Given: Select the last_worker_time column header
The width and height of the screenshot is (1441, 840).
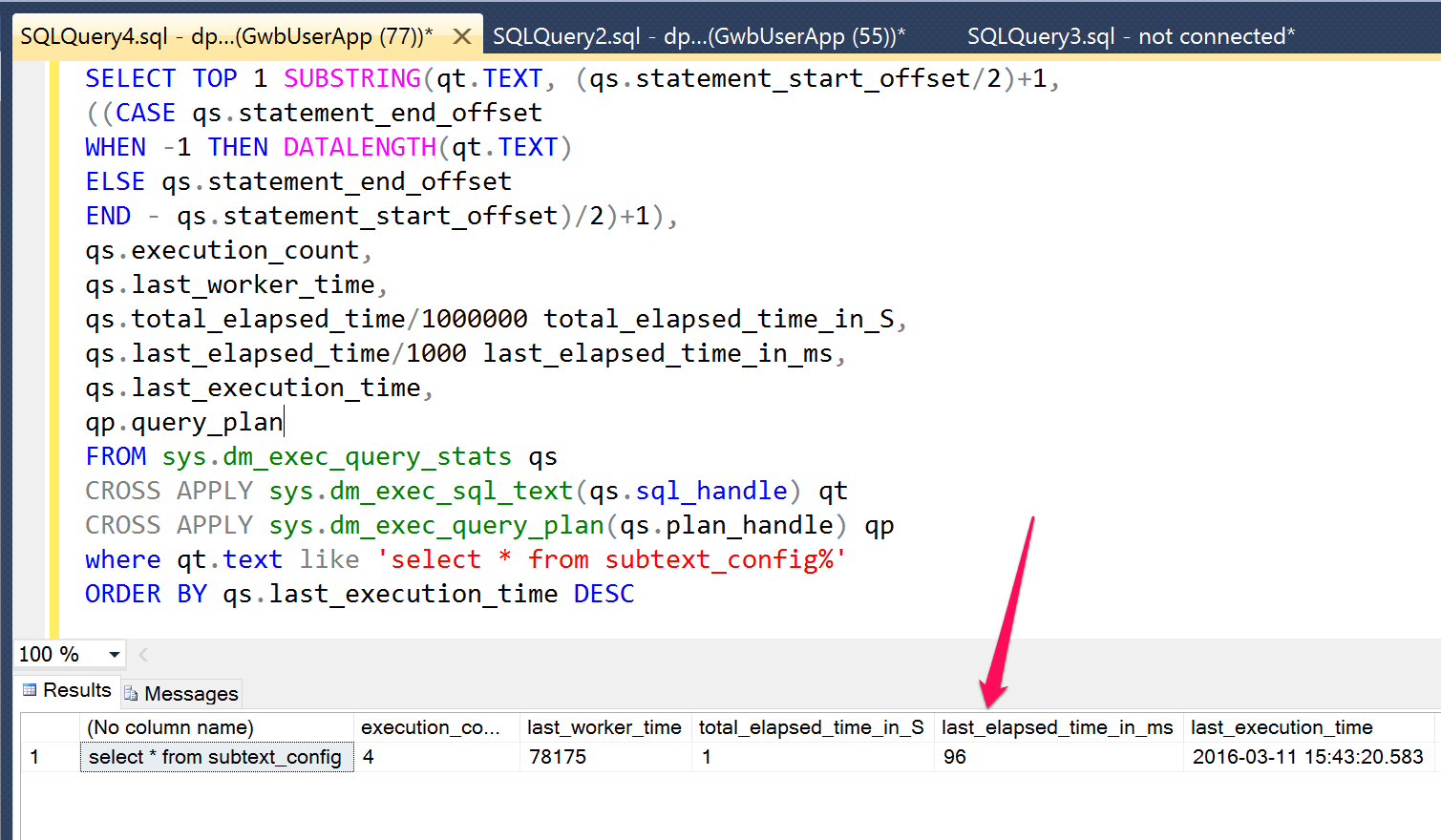Looking at the screenshot, I should (x=605, y=727).
